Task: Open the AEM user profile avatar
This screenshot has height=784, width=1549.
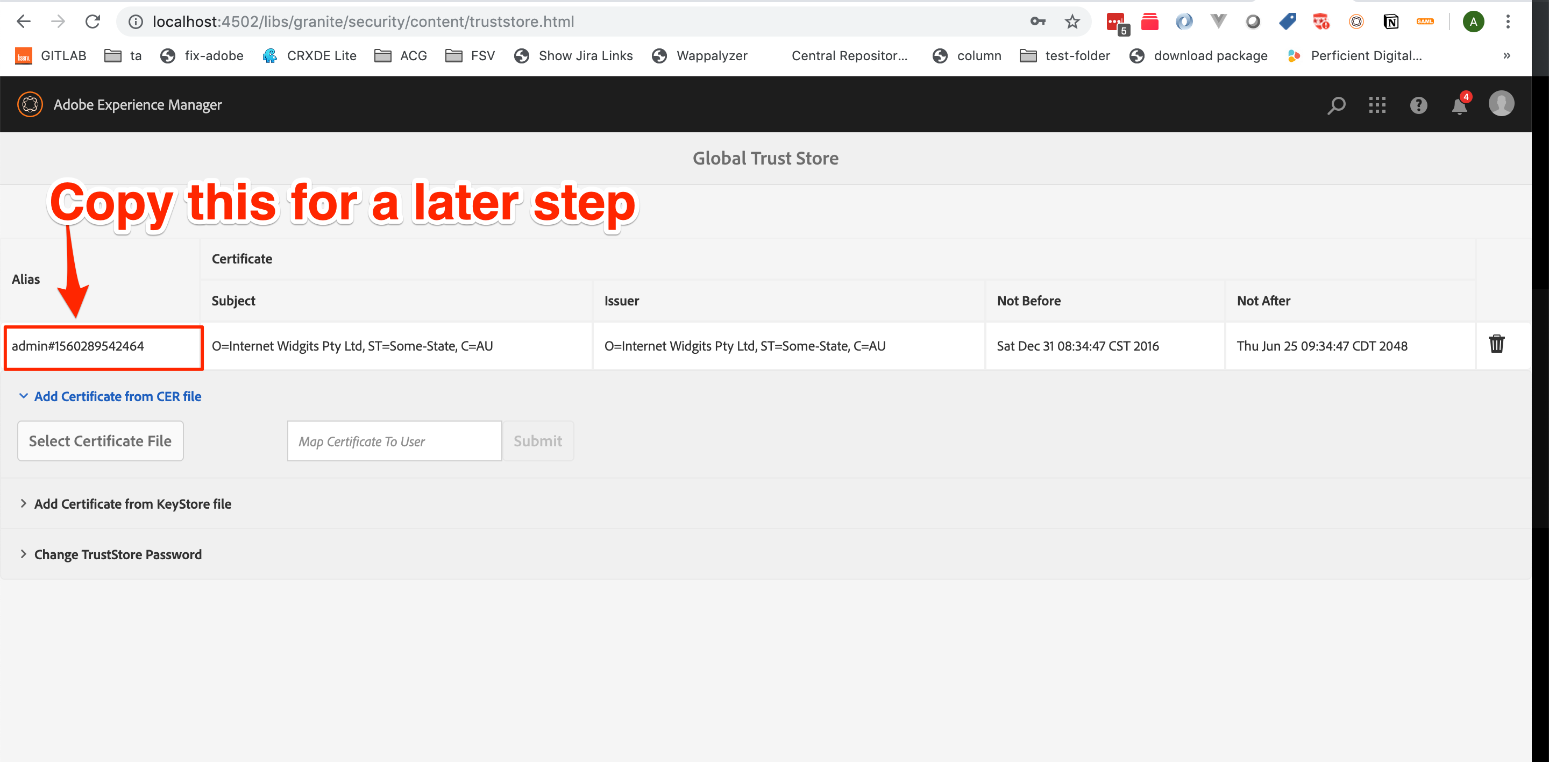Action: [1501, 104]
